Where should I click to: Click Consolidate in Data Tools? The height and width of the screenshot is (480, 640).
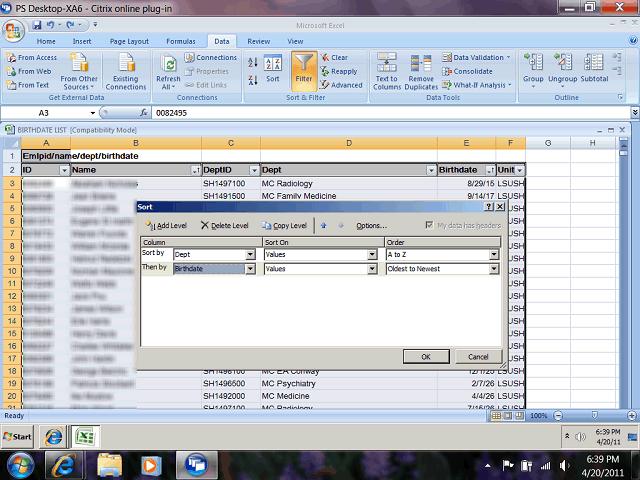tap(467, 71)
